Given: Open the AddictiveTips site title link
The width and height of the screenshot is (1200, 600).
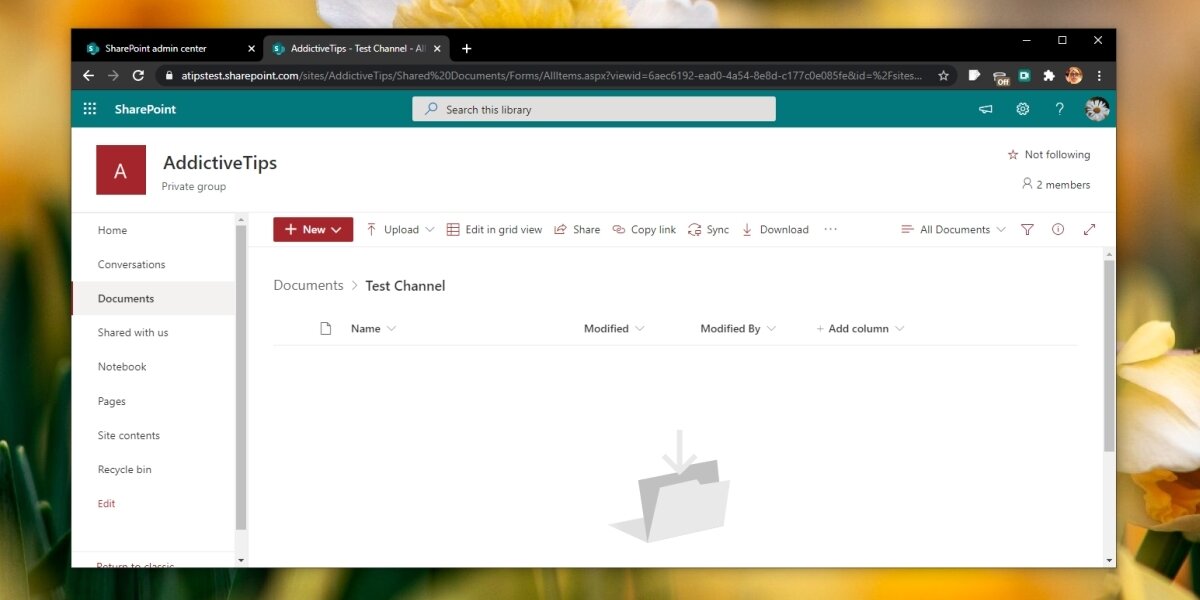Looking at the screenshot, I should coord(220,162).
